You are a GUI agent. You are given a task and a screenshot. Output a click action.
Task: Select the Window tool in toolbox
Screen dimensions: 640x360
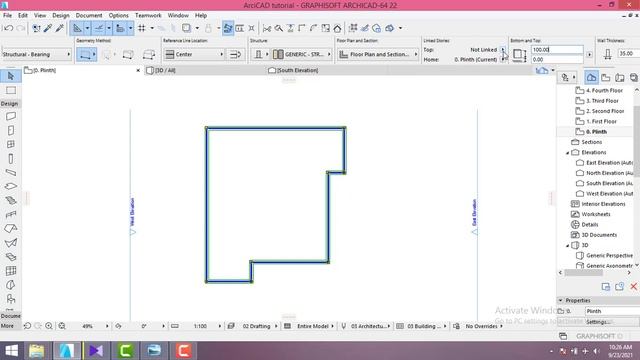(11, 144)
